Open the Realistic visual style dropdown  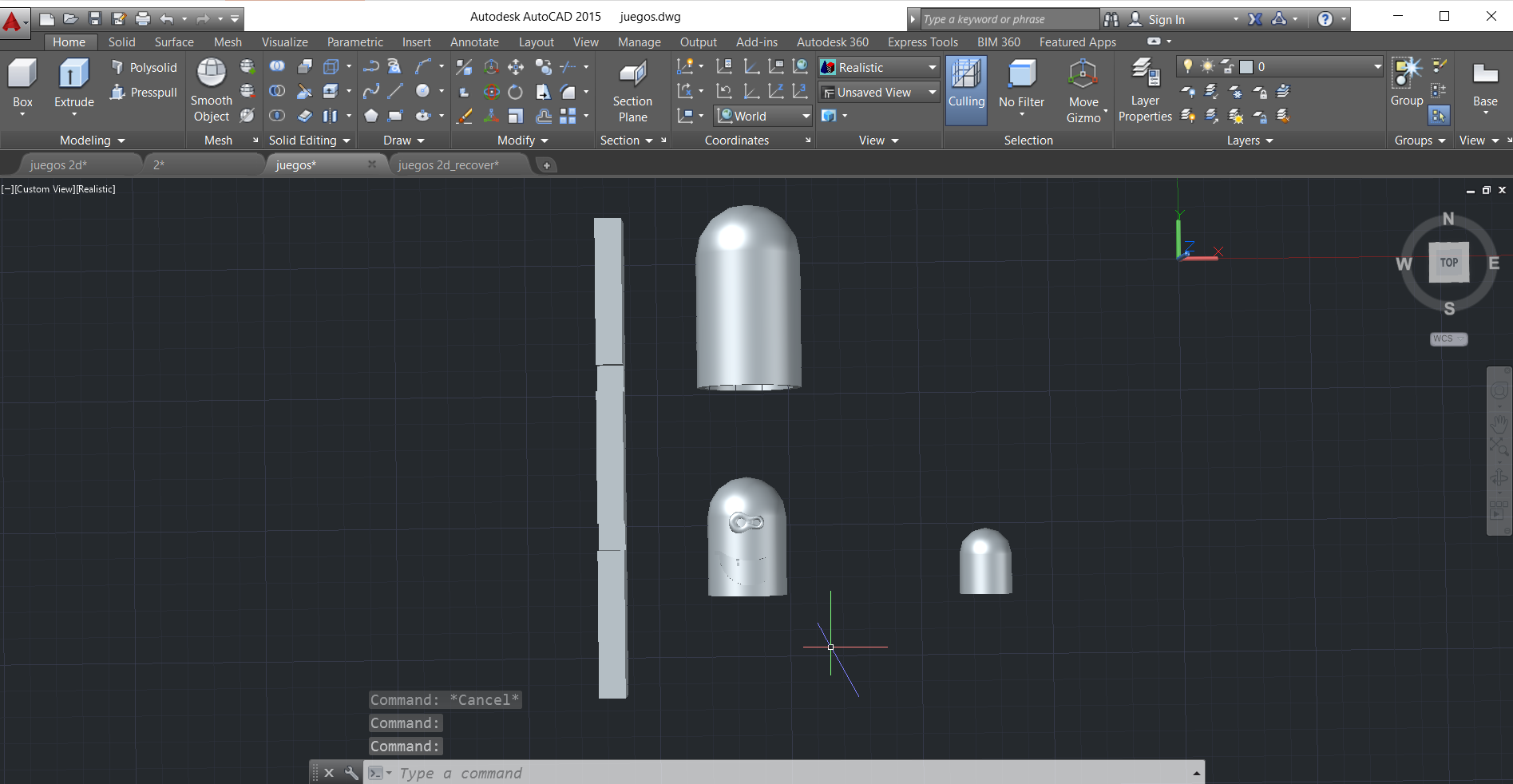click(x=932, y=68)
